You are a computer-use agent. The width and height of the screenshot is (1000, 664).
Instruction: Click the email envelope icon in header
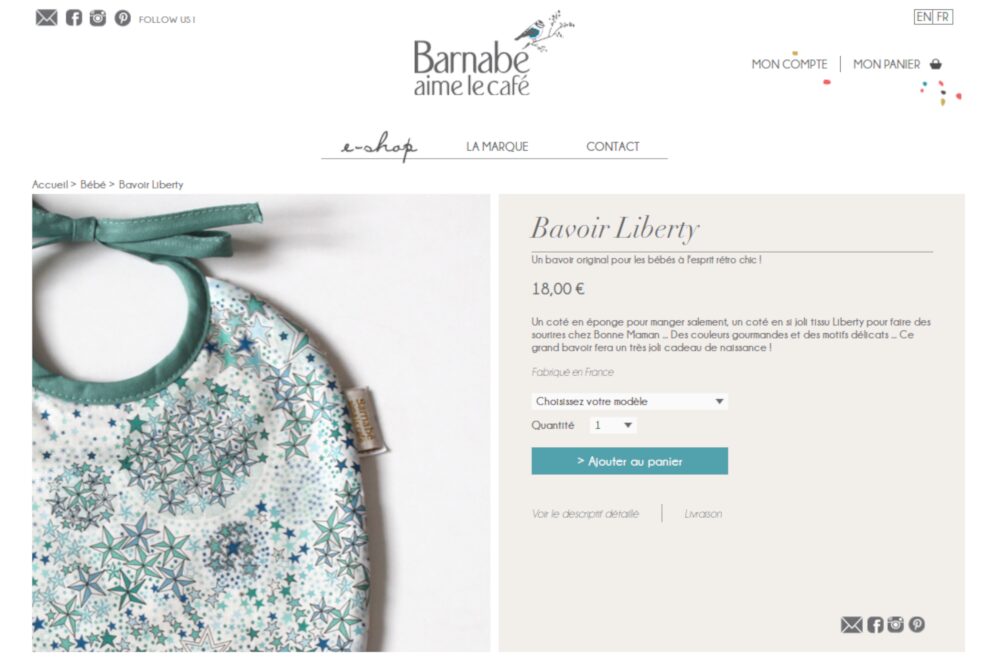46,18
